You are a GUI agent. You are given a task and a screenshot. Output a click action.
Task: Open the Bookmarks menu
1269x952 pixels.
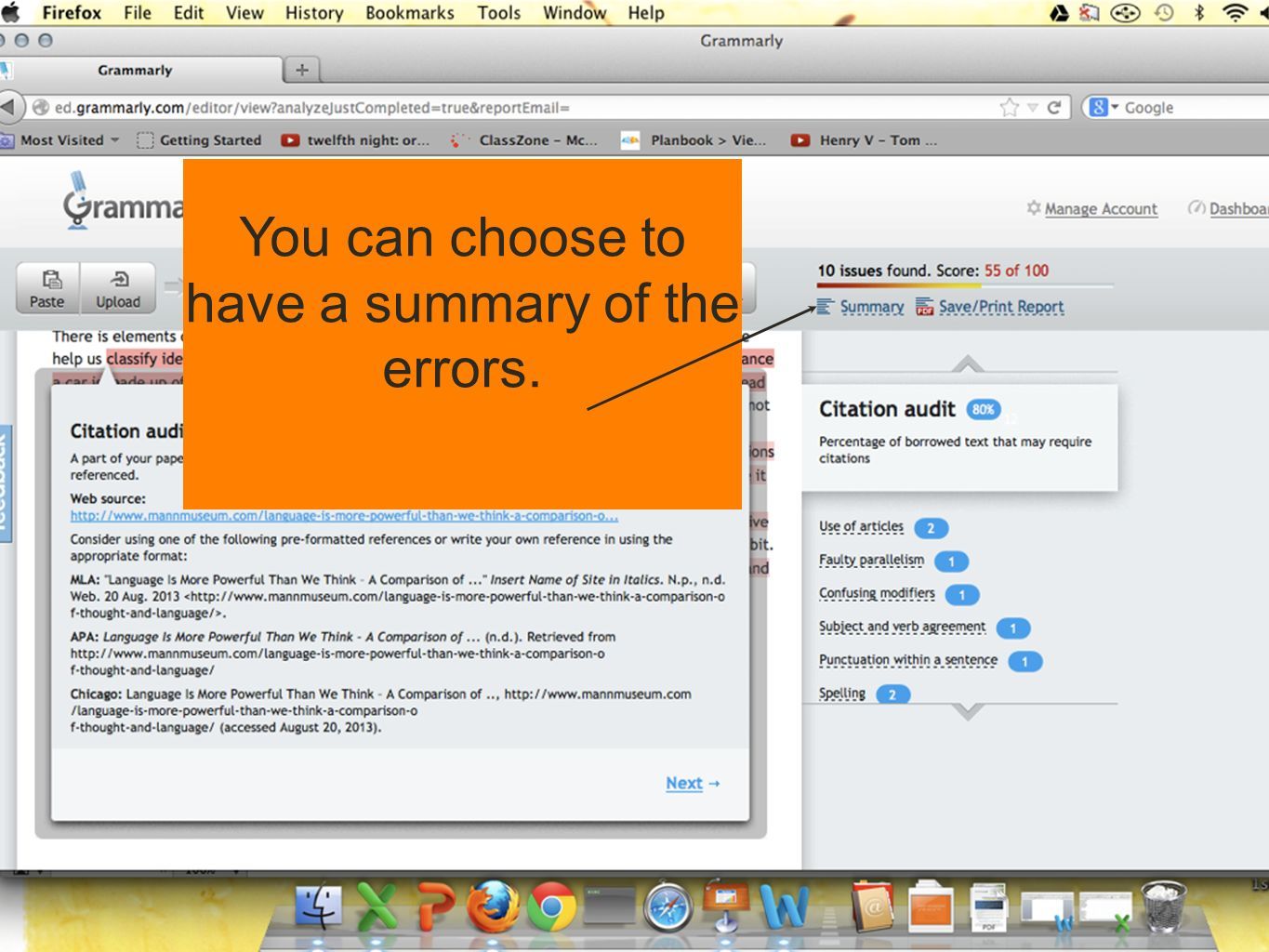410,13
